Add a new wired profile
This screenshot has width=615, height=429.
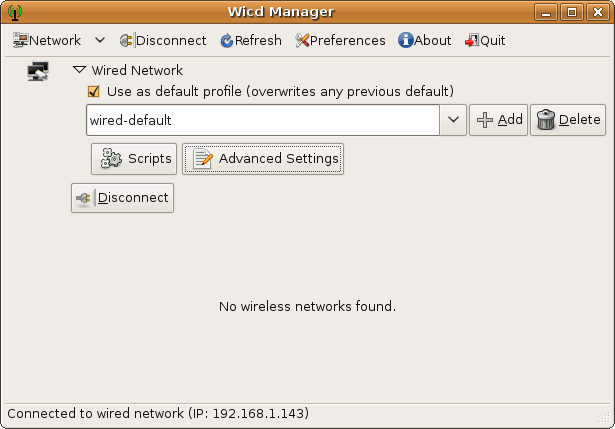click(x=498, y=120)
